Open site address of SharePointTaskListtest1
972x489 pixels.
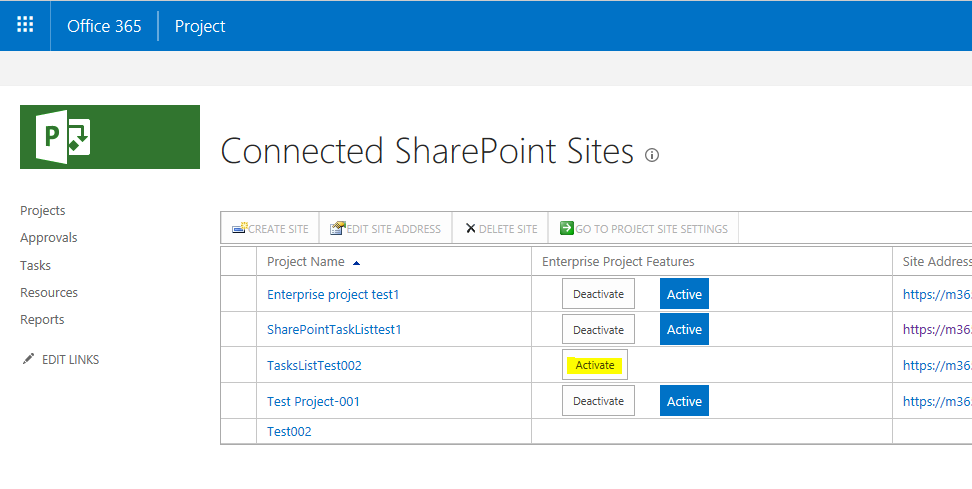pos(937,330)
